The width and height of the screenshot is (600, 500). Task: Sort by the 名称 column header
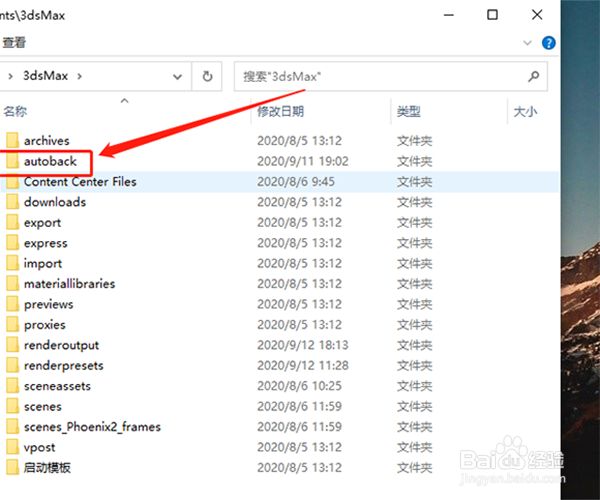coord(15,111)
